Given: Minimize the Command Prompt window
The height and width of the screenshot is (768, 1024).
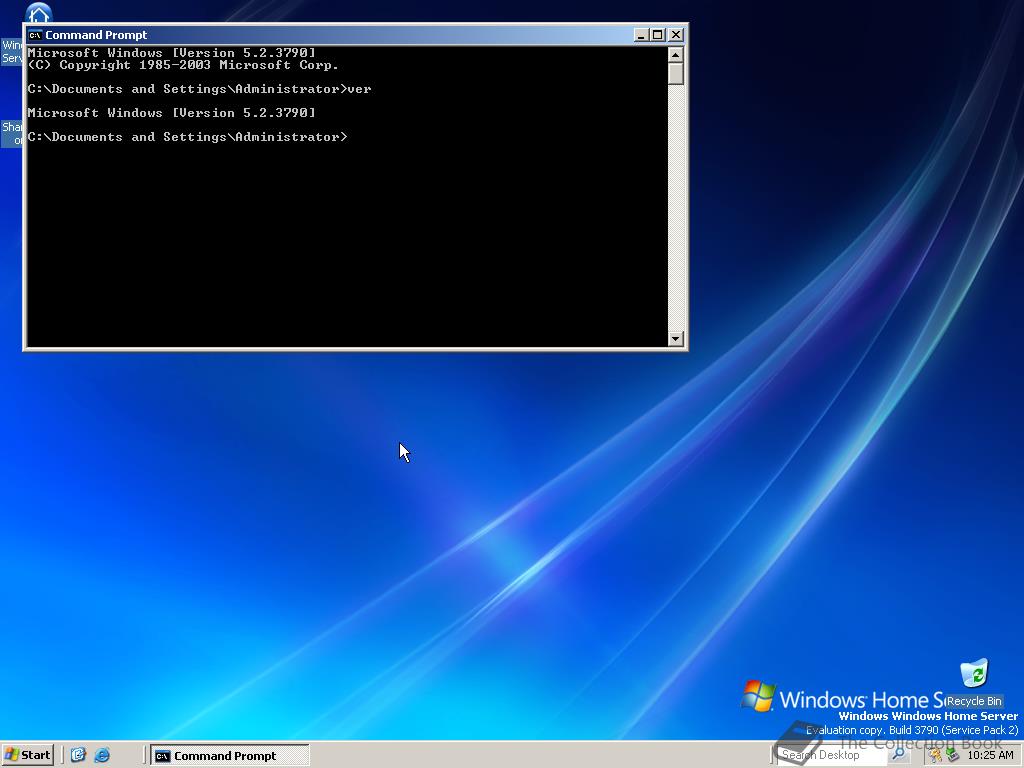Looking at the screenshot, I should click(641, 35).
